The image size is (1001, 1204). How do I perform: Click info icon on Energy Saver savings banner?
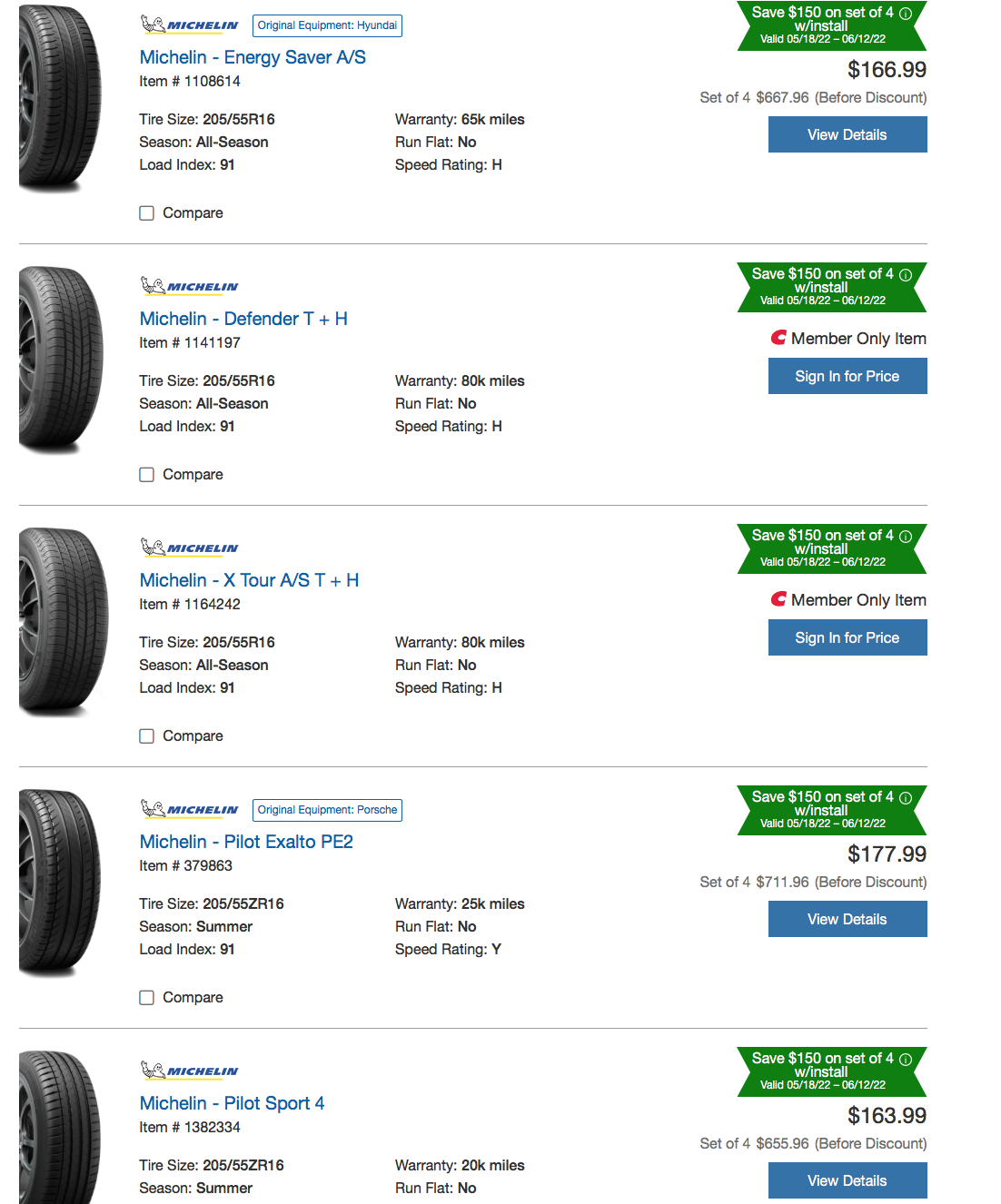[x=906, y=14]
